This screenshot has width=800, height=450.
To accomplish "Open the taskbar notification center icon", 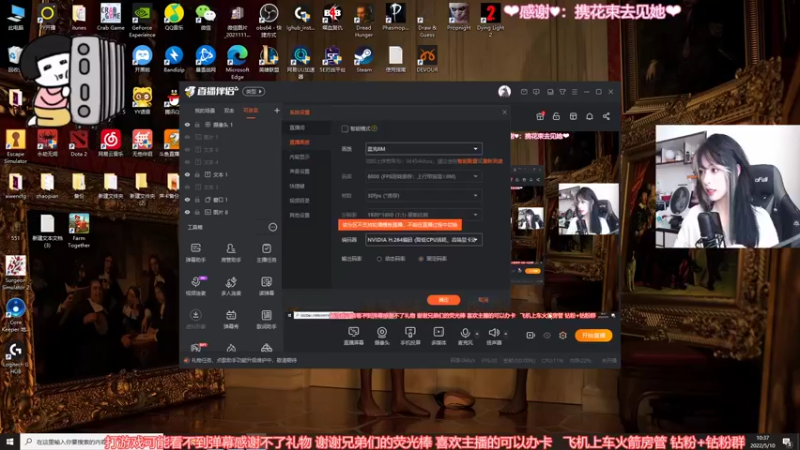I will (787, 441).
